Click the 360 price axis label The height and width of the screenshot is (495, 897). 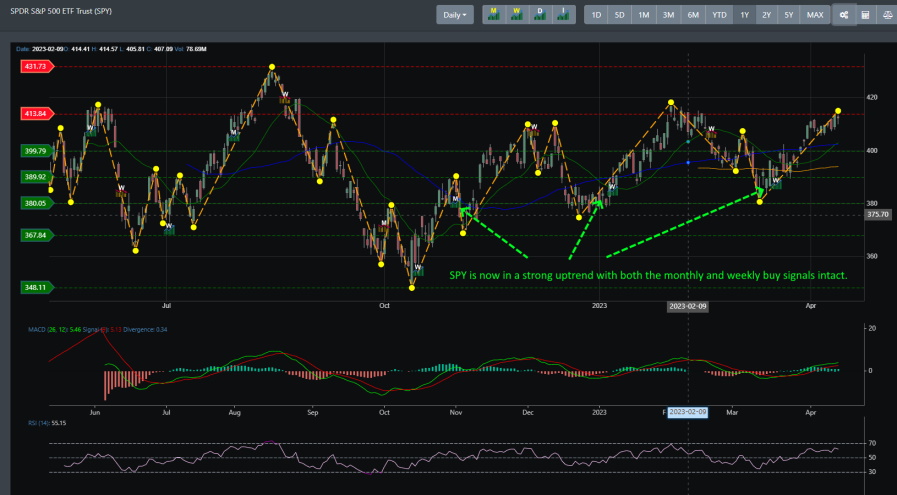coord(872,256)
